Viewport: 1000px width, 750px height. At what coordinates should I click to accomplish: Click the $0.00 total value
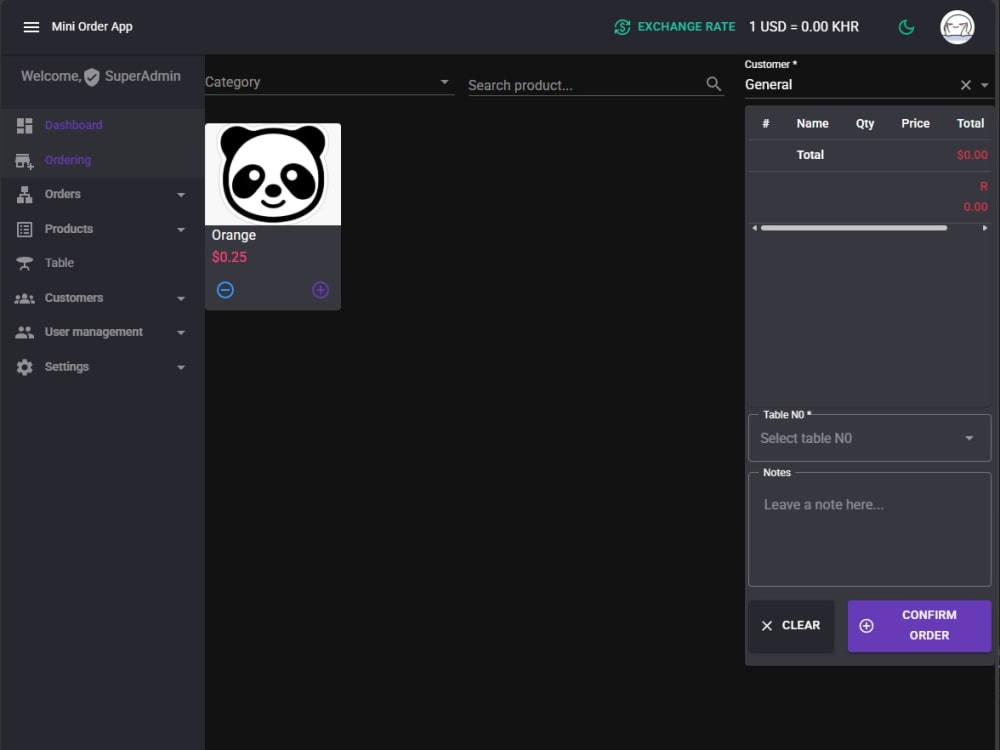(x=972, y=155)
